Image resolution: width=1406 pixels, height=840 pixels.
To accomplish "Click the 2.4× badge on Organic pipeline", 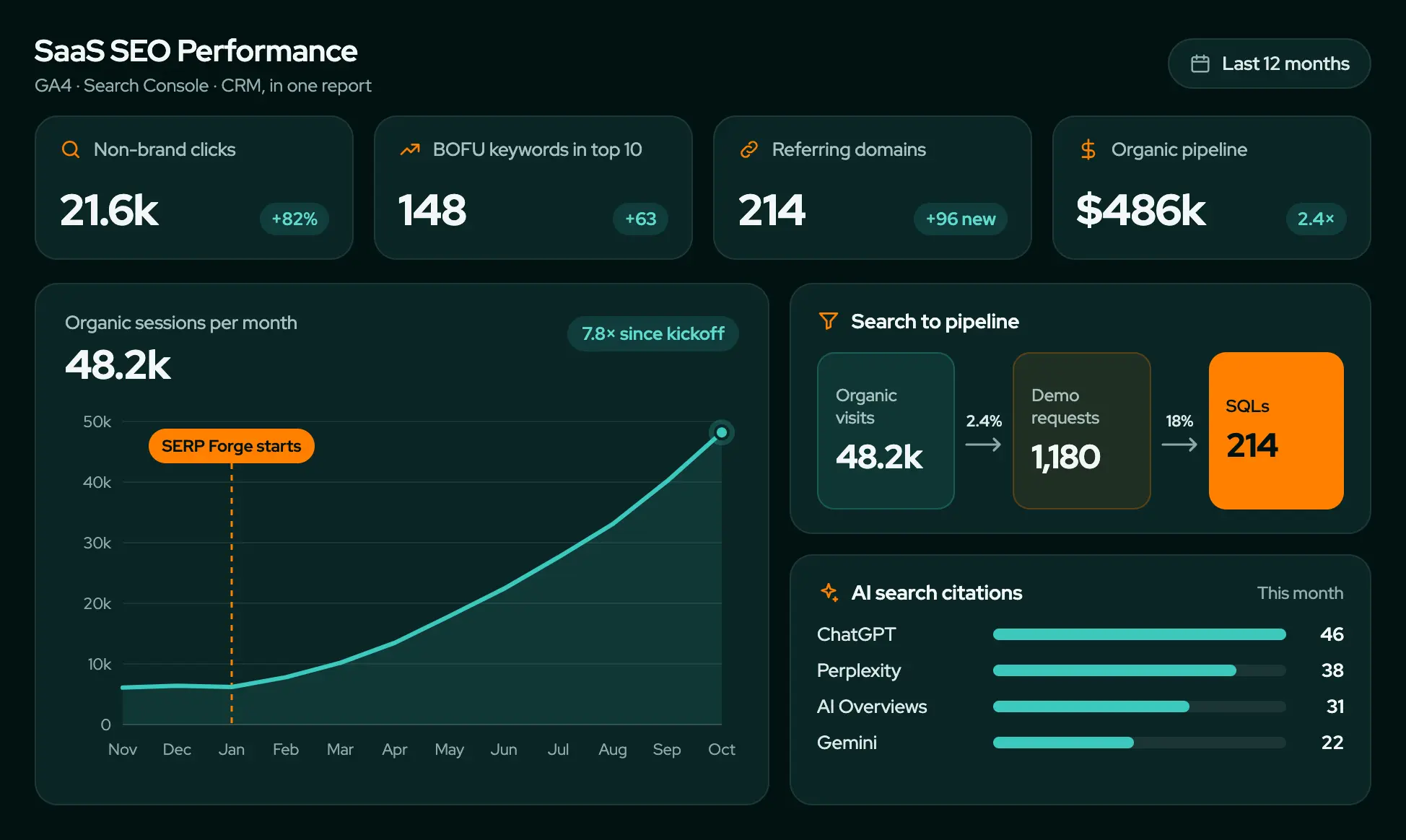I will tap(1316, 219).
